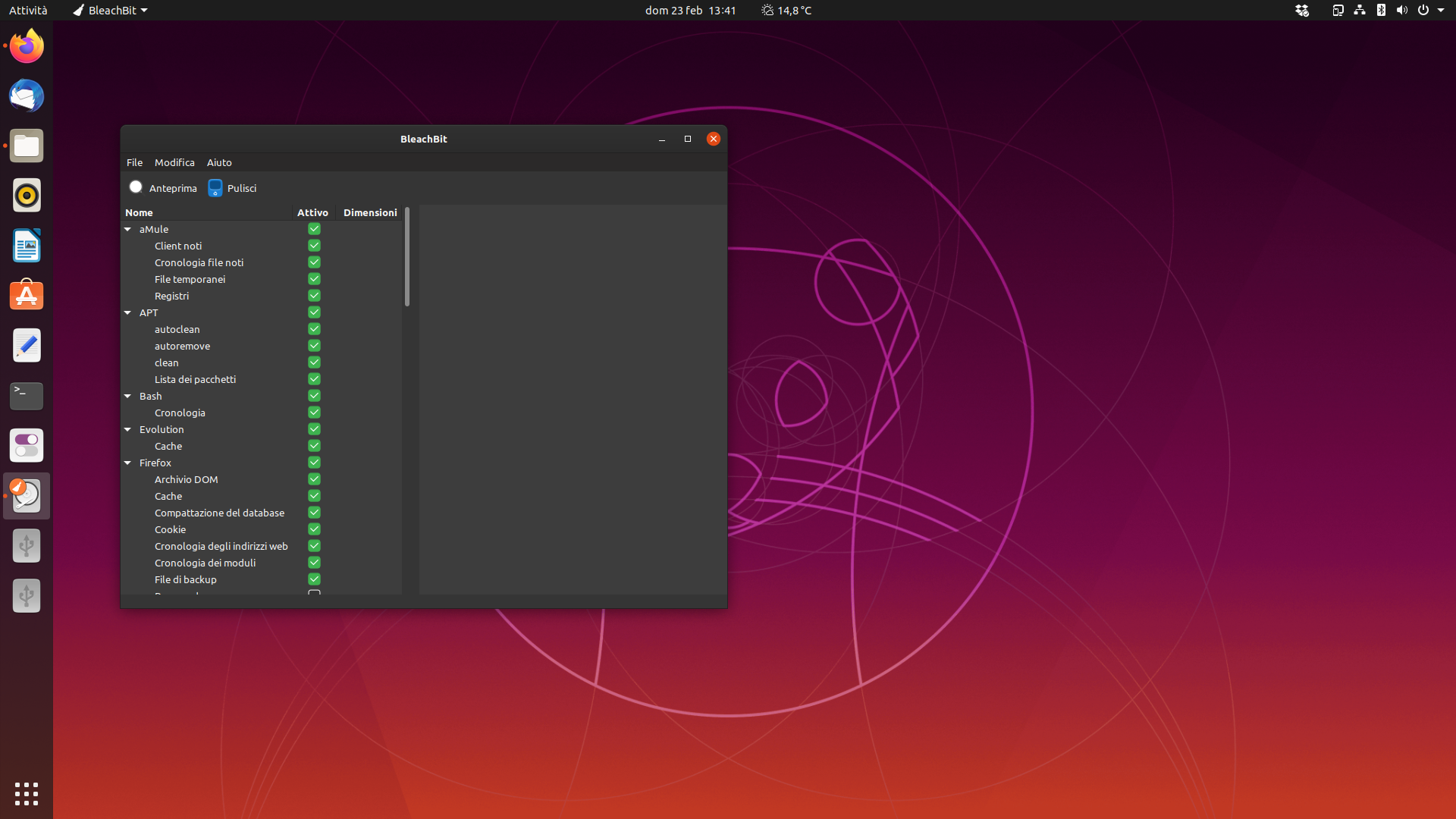
Task: Open Ubuntu Software store icon
Action: click(27, 296)
